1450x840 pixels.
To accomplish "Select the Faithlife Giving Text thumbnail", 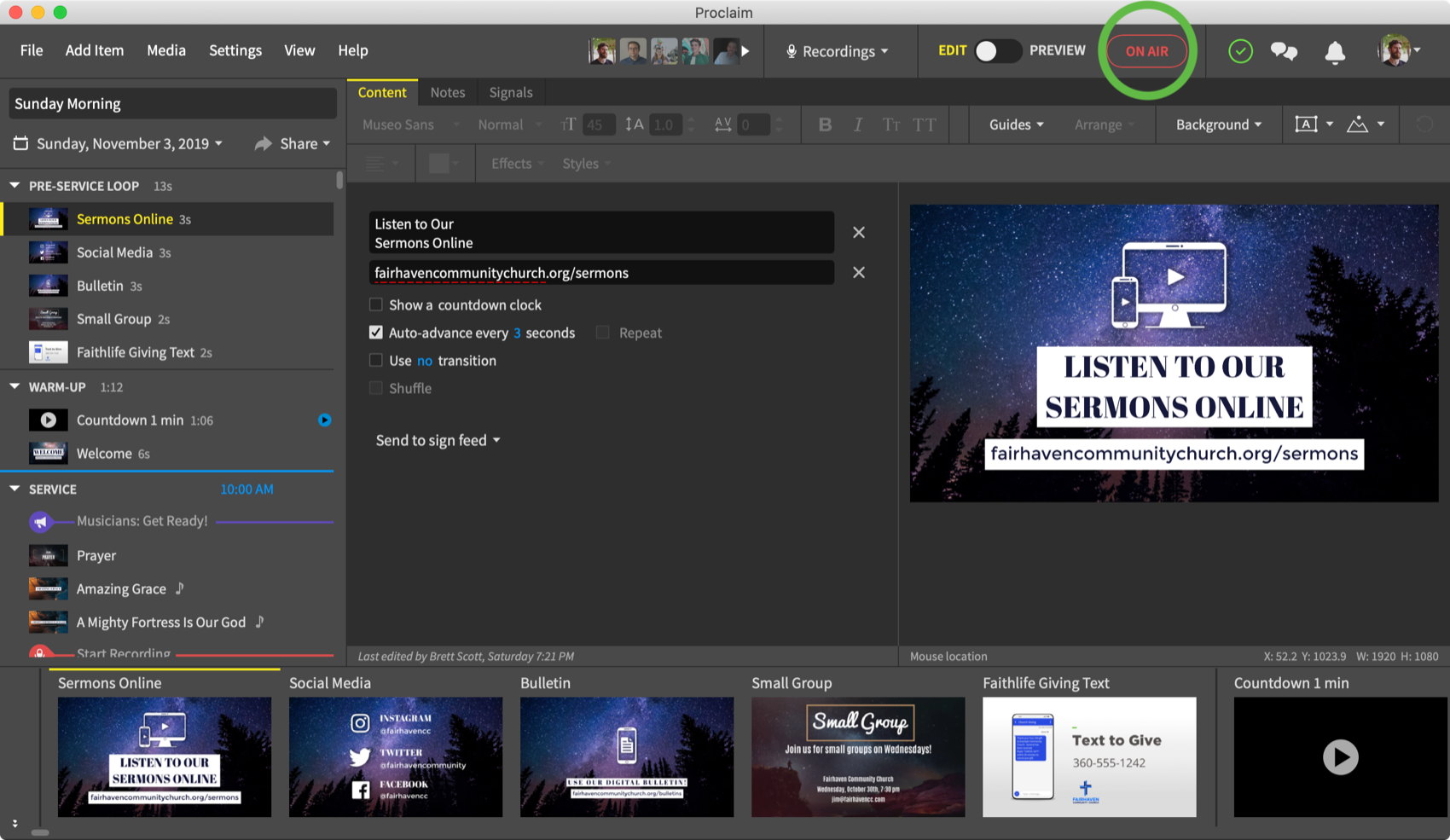I will 1089,757.
